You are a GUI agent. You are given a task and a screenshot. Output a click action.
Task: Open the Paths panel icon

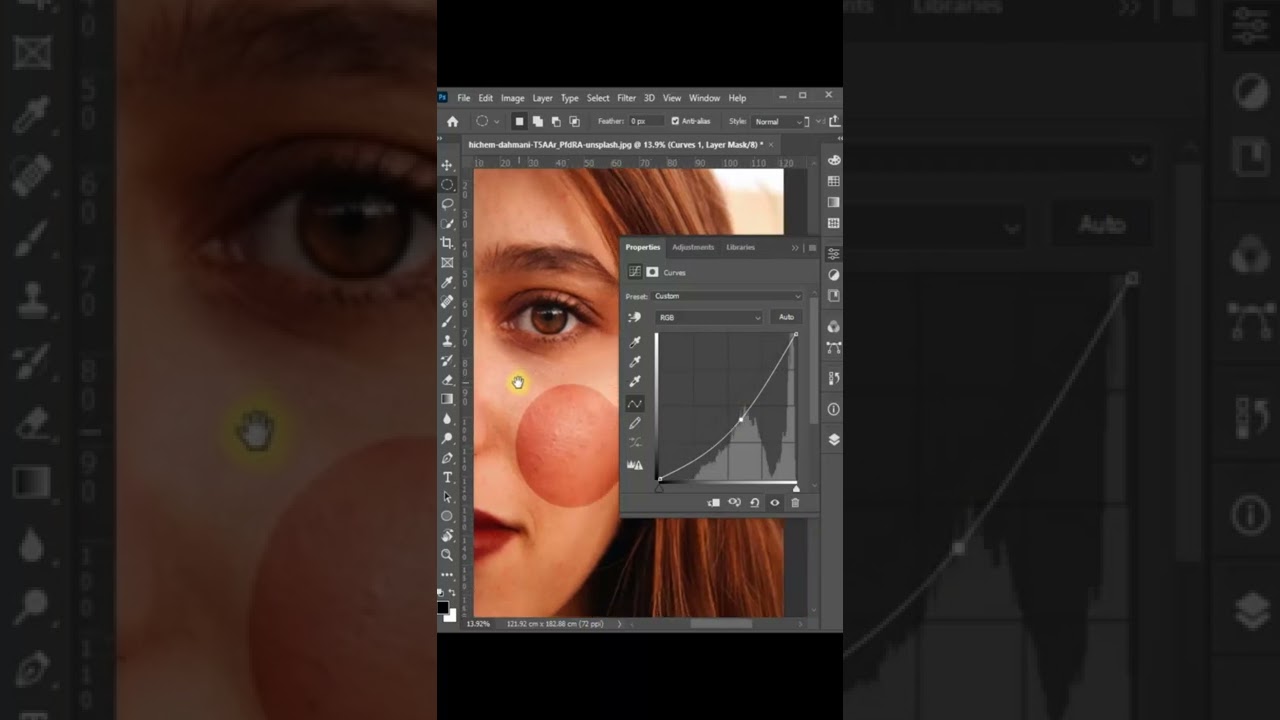click(x=833, y=348)
